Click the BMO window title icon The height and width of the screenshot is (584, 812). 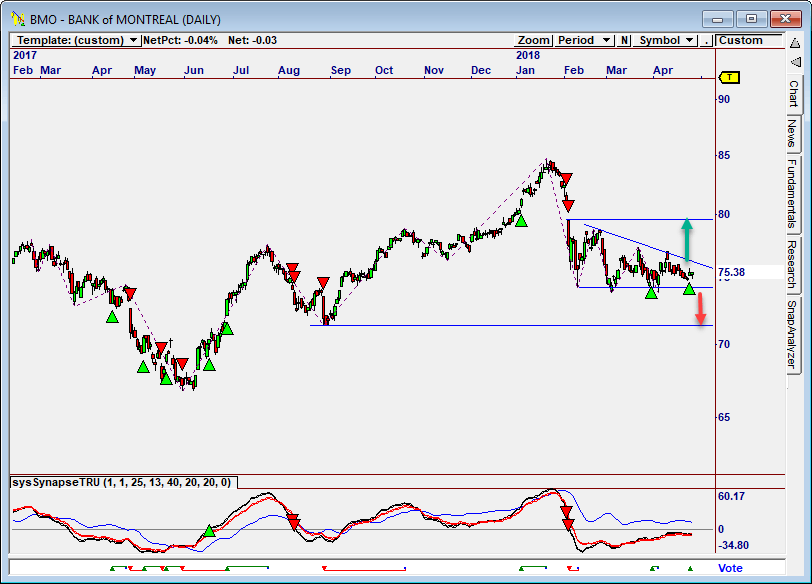tap(17, 19)
